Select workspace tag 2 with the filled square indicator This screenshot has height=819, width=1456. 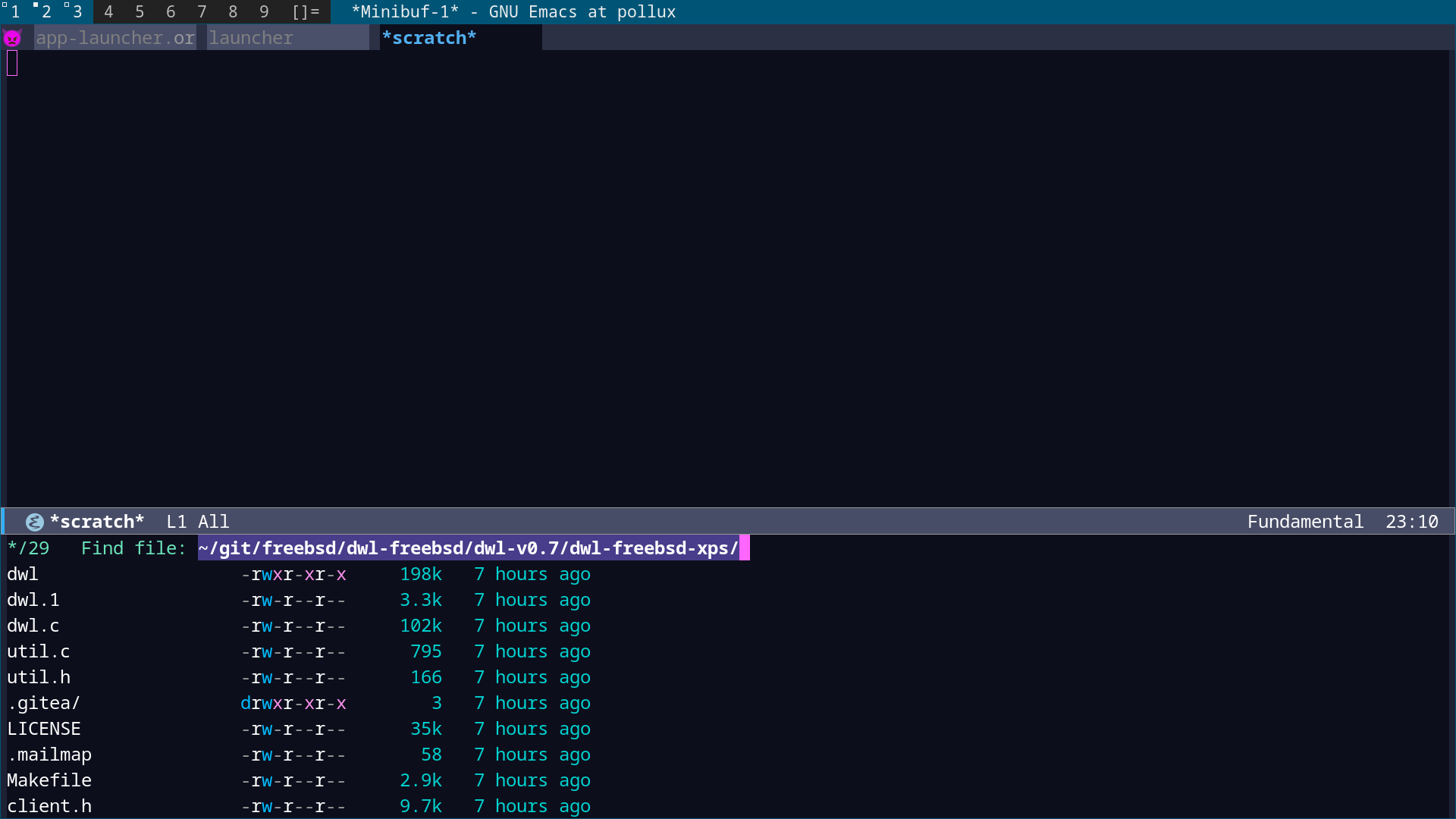click(x=45, y=11)
